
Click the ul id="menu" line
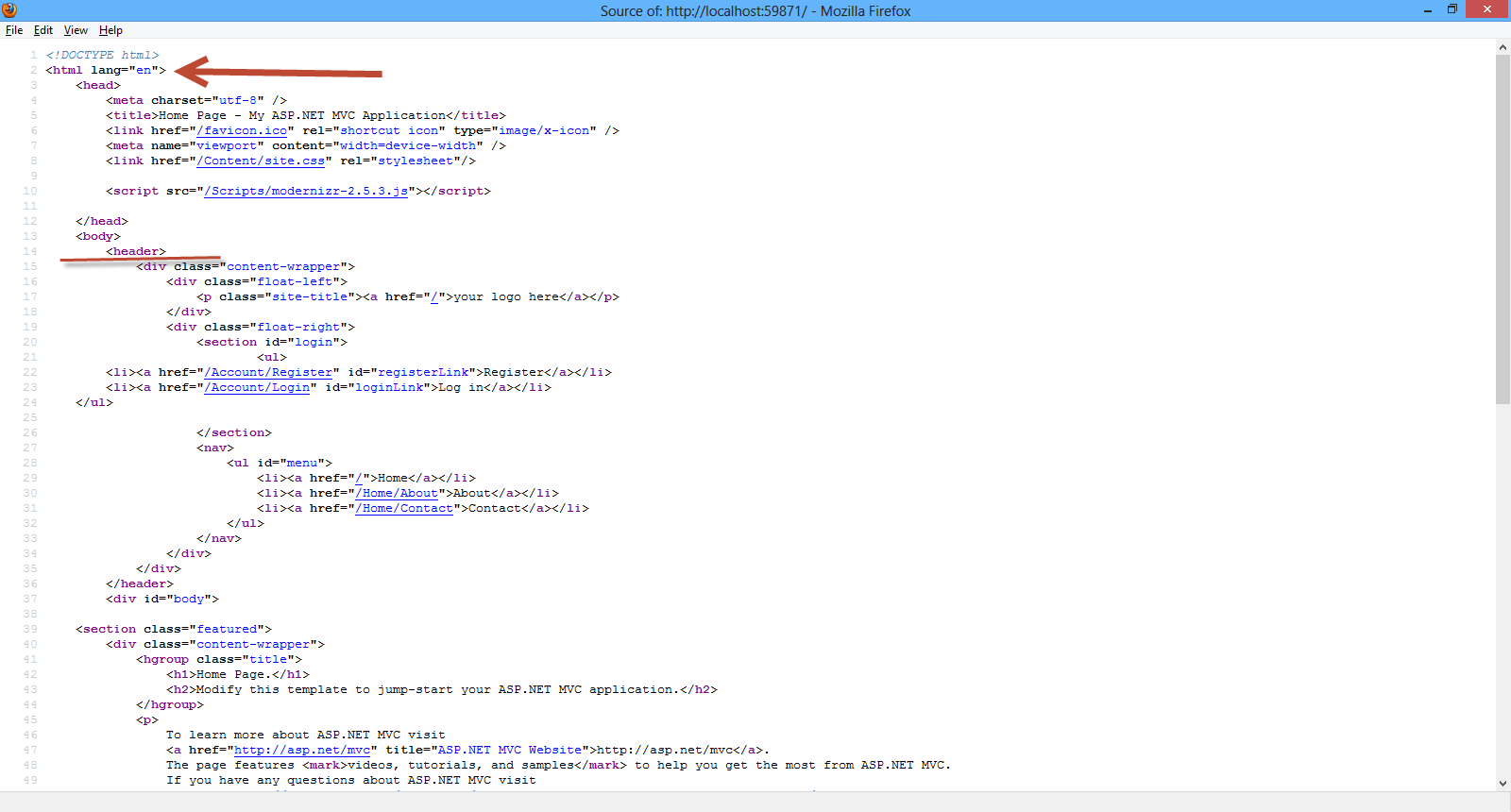[x=280, y=463]
